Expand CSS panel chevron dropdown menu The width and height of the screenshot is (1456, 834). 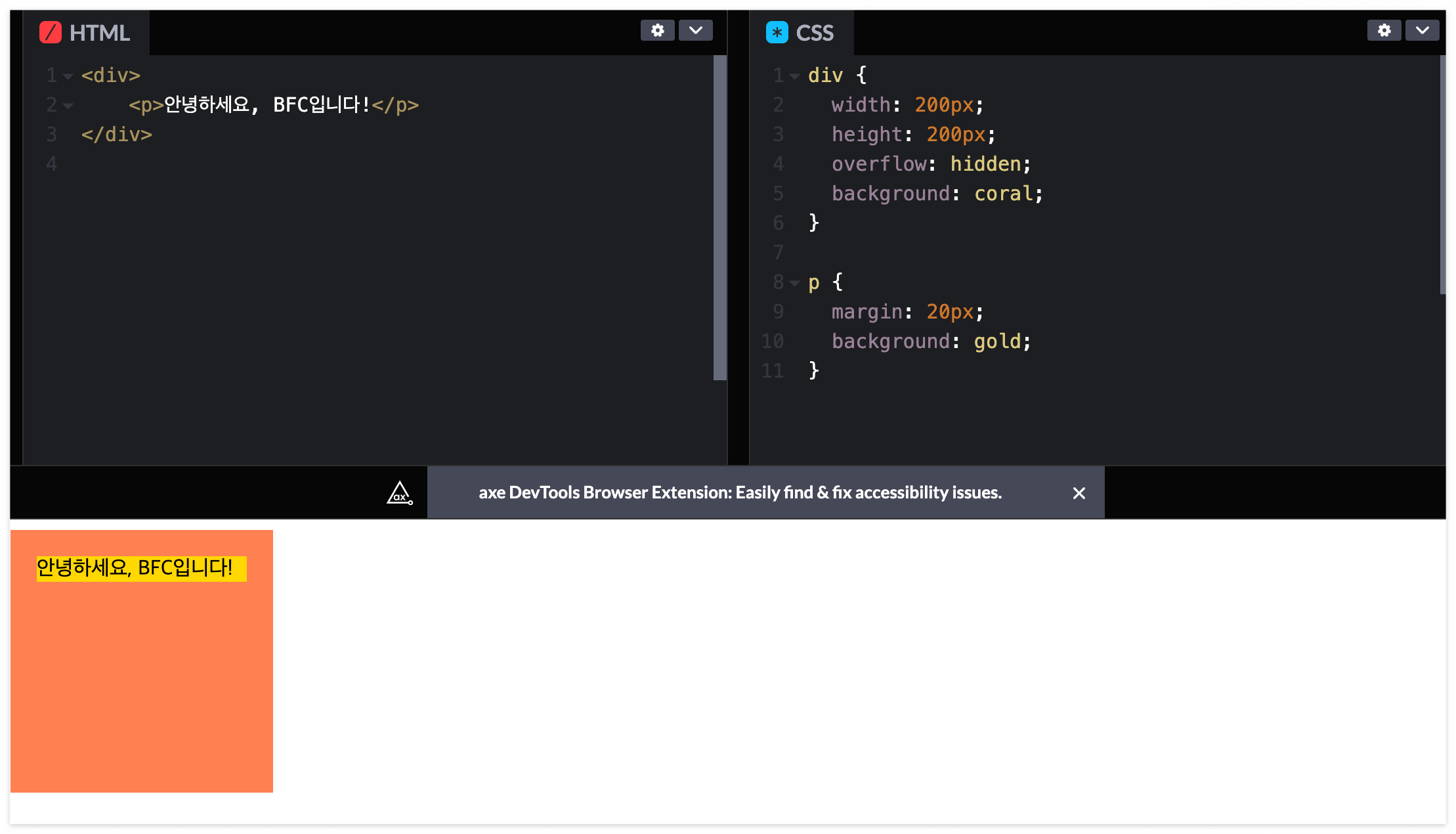click(1422, 30)
